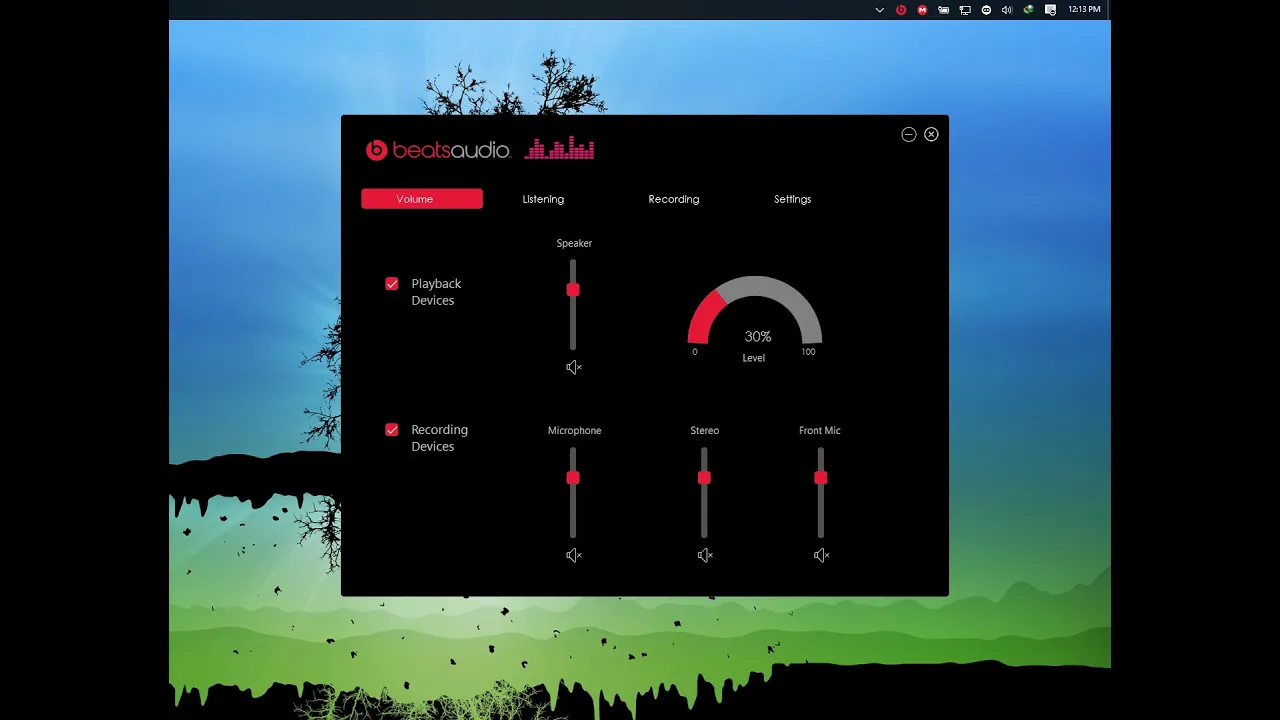Open the Recording tab

tap(674, 199)
